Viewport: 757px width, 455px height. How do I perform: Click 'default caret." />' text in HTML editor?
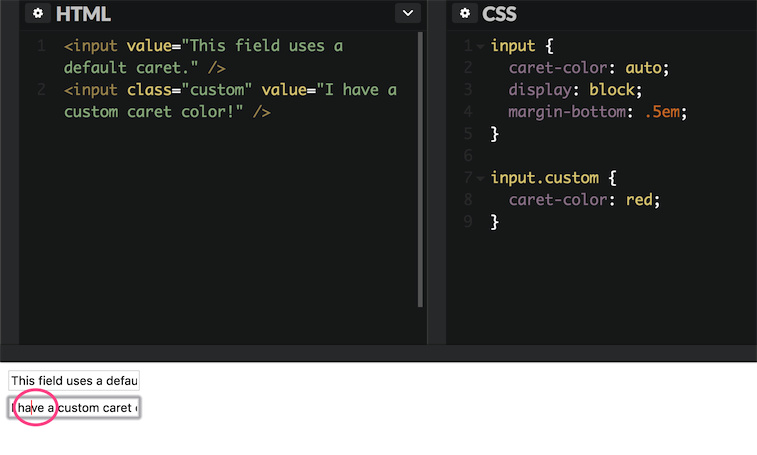click(145, 68)
